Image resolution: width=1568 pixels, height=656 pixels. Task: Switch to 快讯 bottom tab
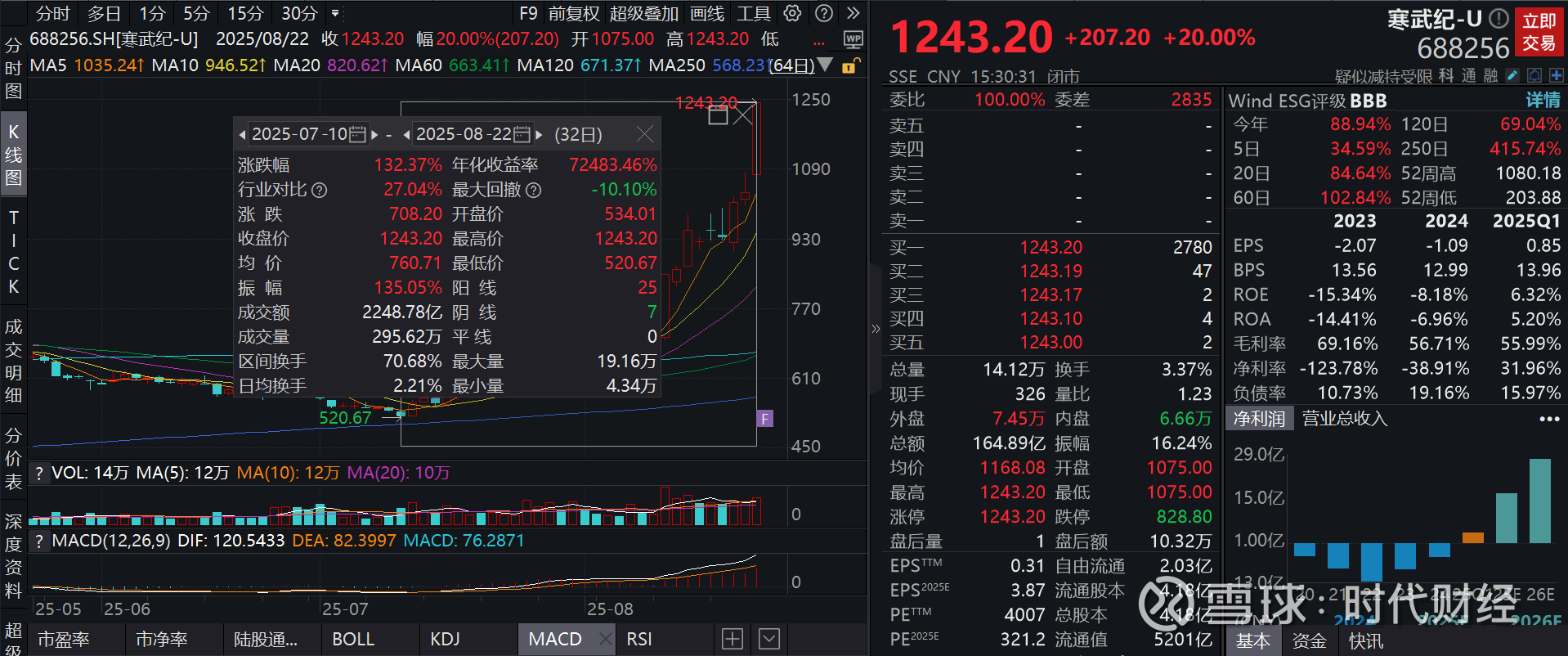tap(1366, 640)
